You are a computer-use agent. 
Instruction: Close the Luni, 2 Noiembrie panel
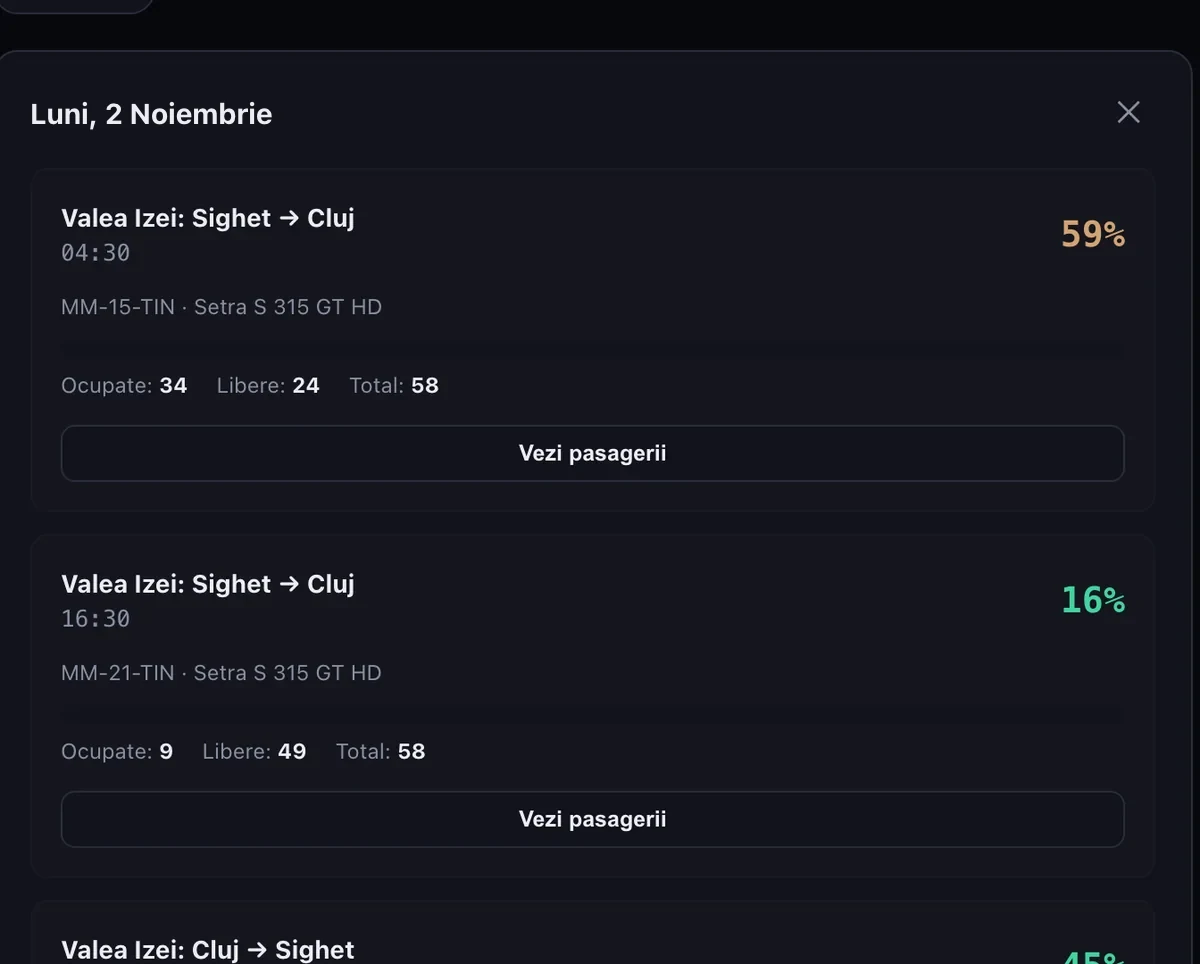point(1128,112)
